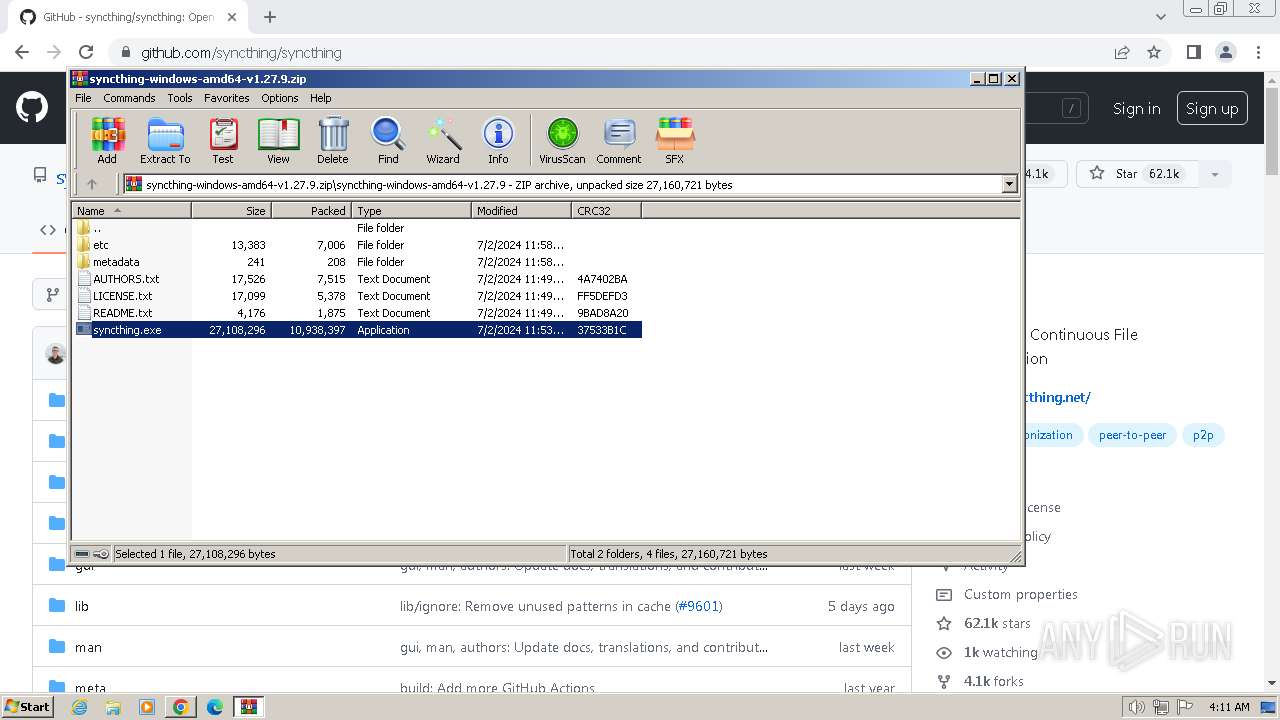Click the Extract To toolbar icon
Screen dimensions: 1280x720
(x=165, y=140)
